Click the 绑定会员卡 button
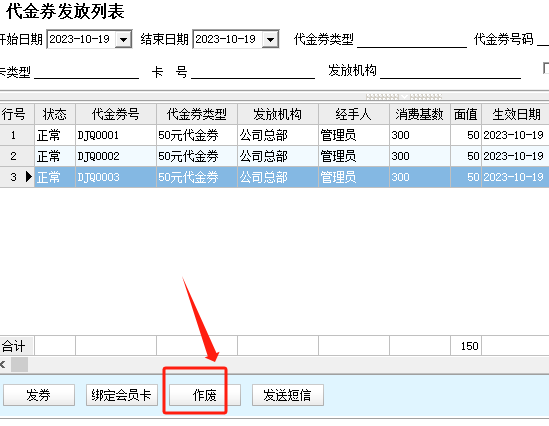Viewport: 549px width, 426px height. 122,395
